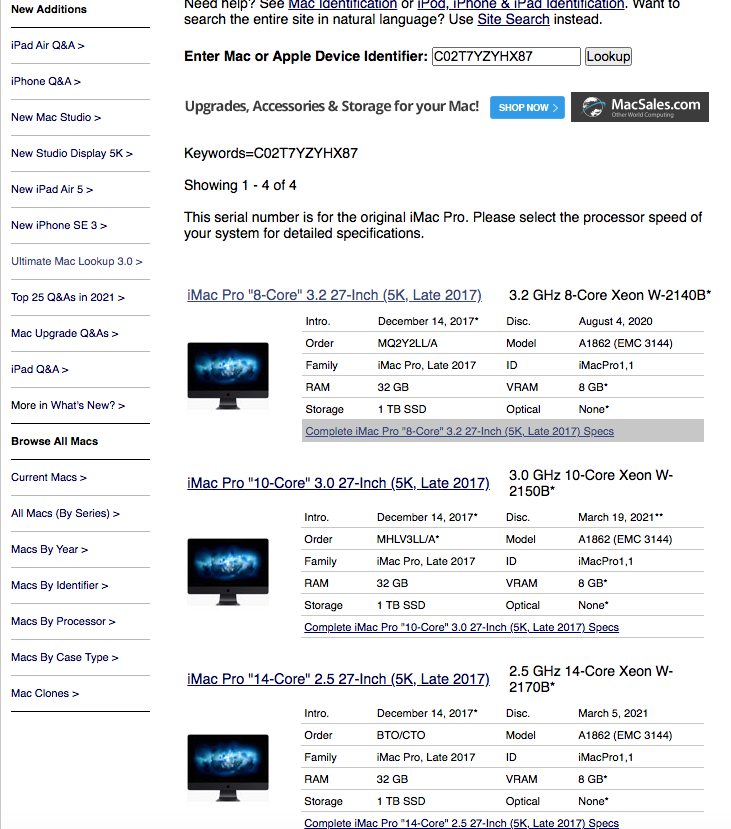Select the New Additions heading

[x=49, y=9]
